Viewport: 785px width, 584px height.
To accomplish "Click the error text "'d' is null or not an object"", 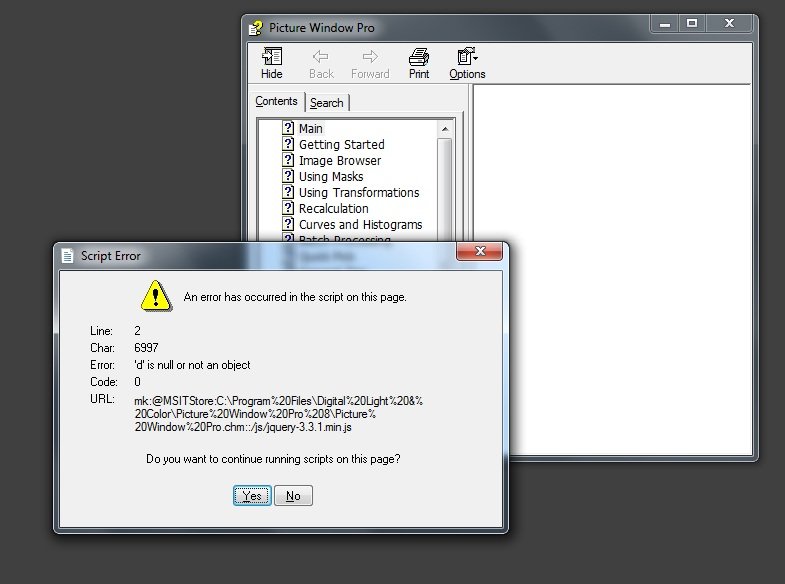I will coord(192,365).
